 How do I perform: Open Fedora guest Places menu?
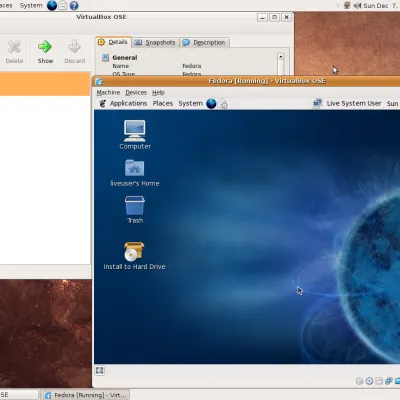[163, 103]
